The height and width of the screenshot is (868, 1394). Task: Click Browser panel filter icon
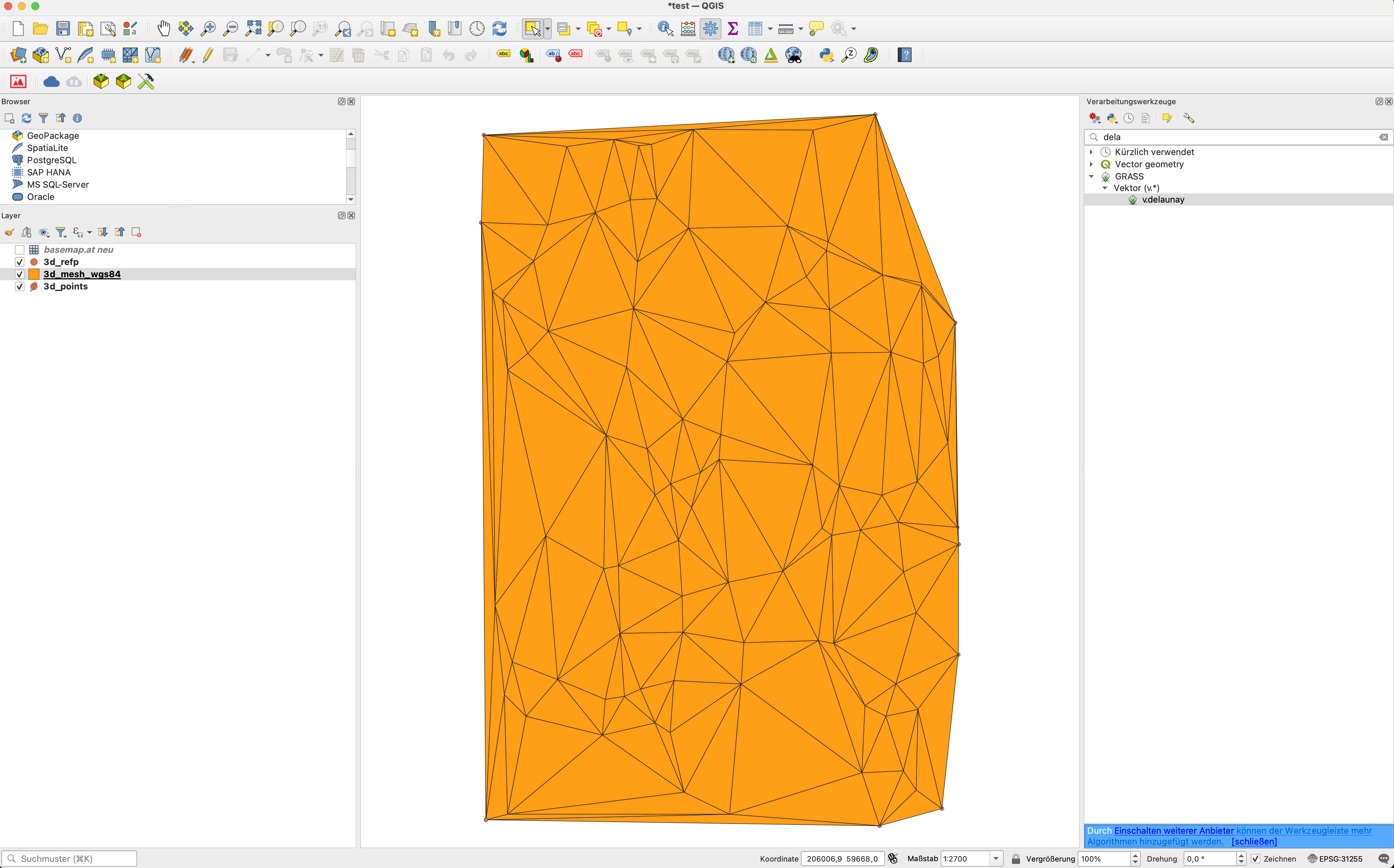[x=43, y=118]
